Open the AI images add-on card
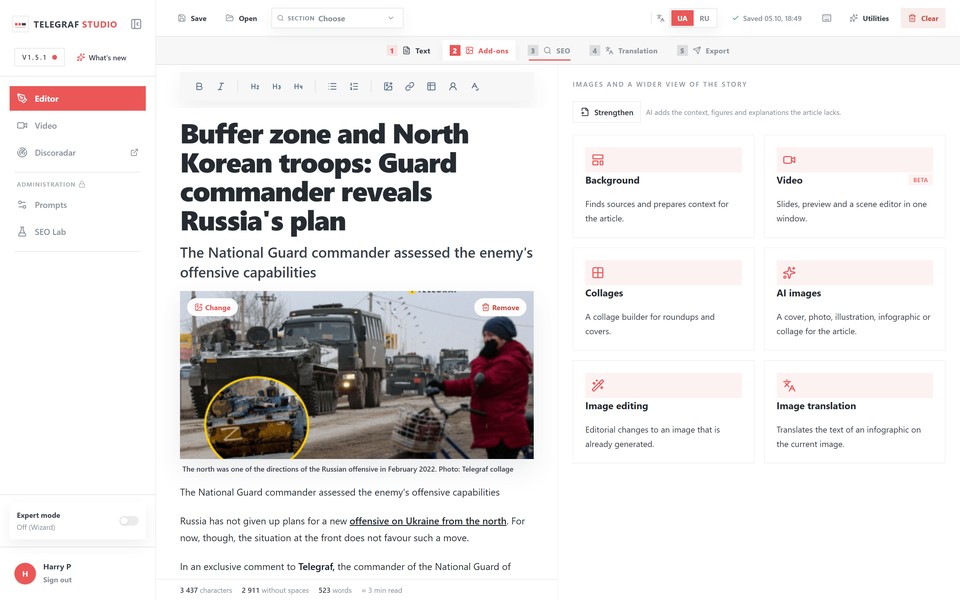This screenshot has width=960, height=600. click(855, 299)
